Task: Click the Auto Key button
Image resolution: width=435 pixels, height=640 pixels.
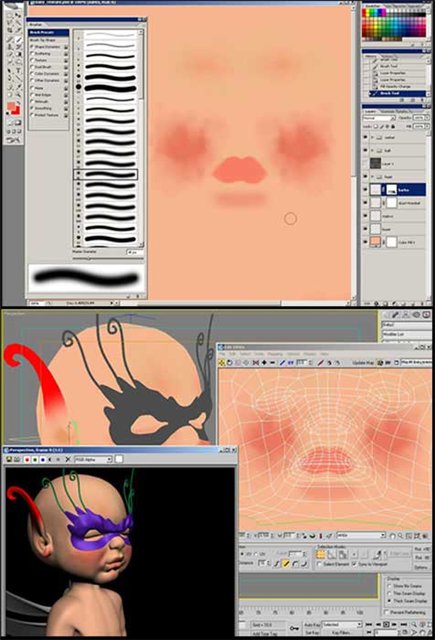Action: click(x=312, y=624)
